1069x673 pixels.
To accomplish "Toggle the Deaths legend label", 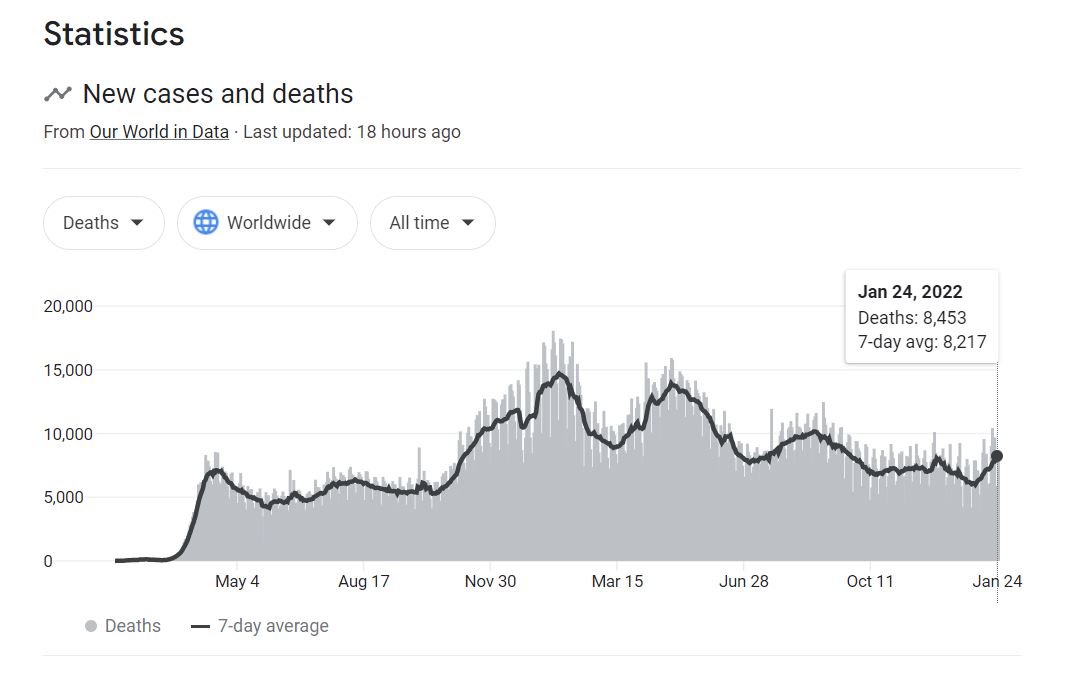I will click(x=132, y=626).
